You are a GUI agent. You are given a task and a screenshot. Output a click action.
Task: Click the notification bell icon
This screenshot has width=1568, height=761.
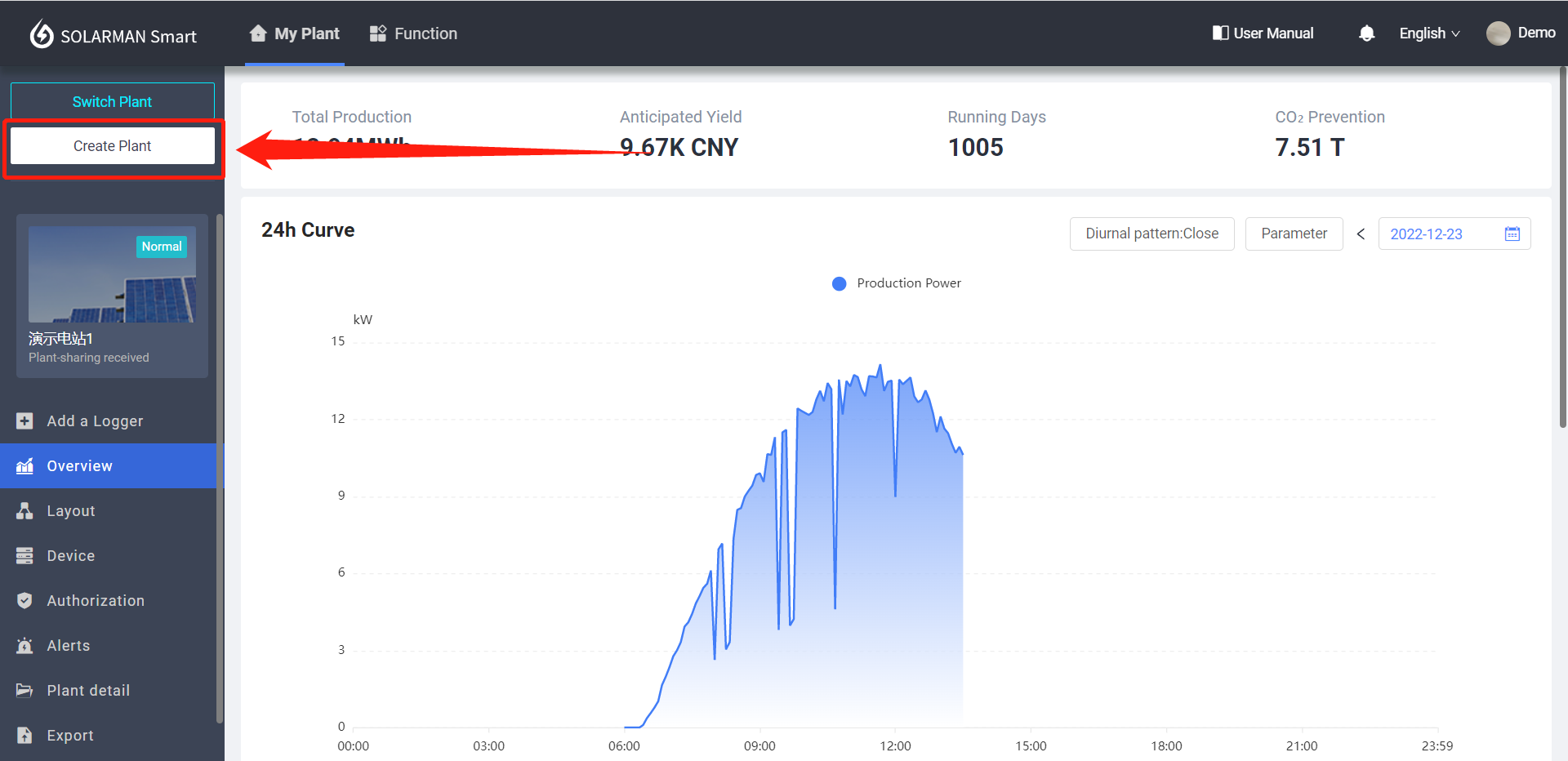(x=1366, y=33)
